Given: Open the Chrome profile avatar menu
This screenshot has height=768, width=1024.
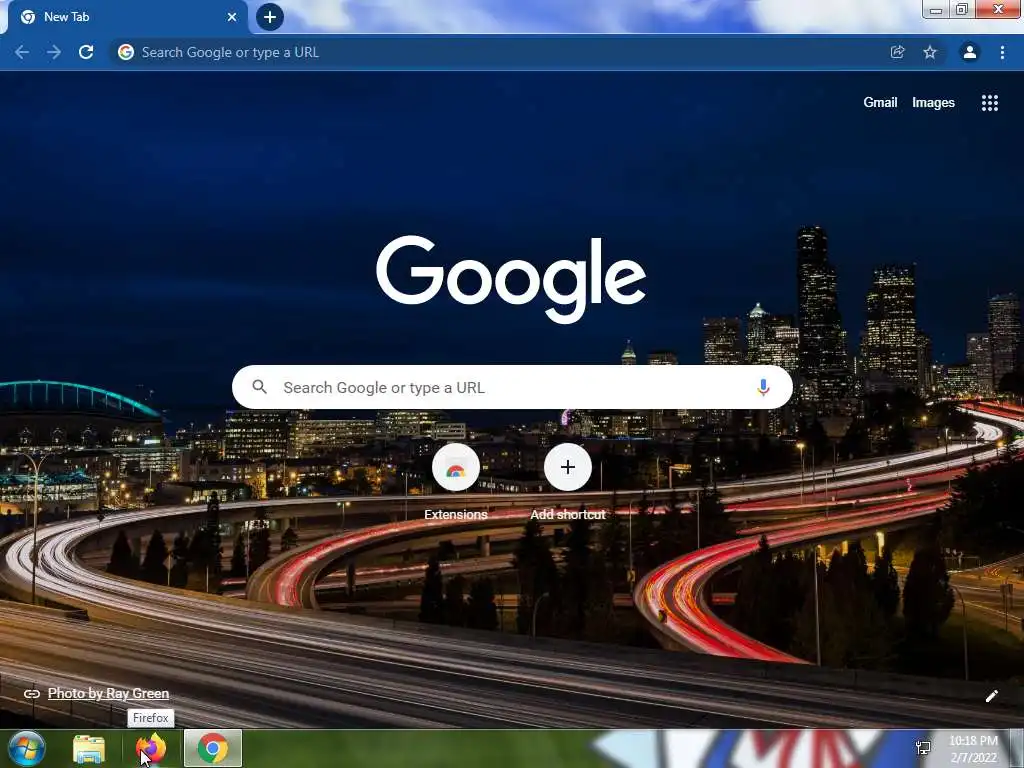Looking at the screenshot, I should 970,52.
